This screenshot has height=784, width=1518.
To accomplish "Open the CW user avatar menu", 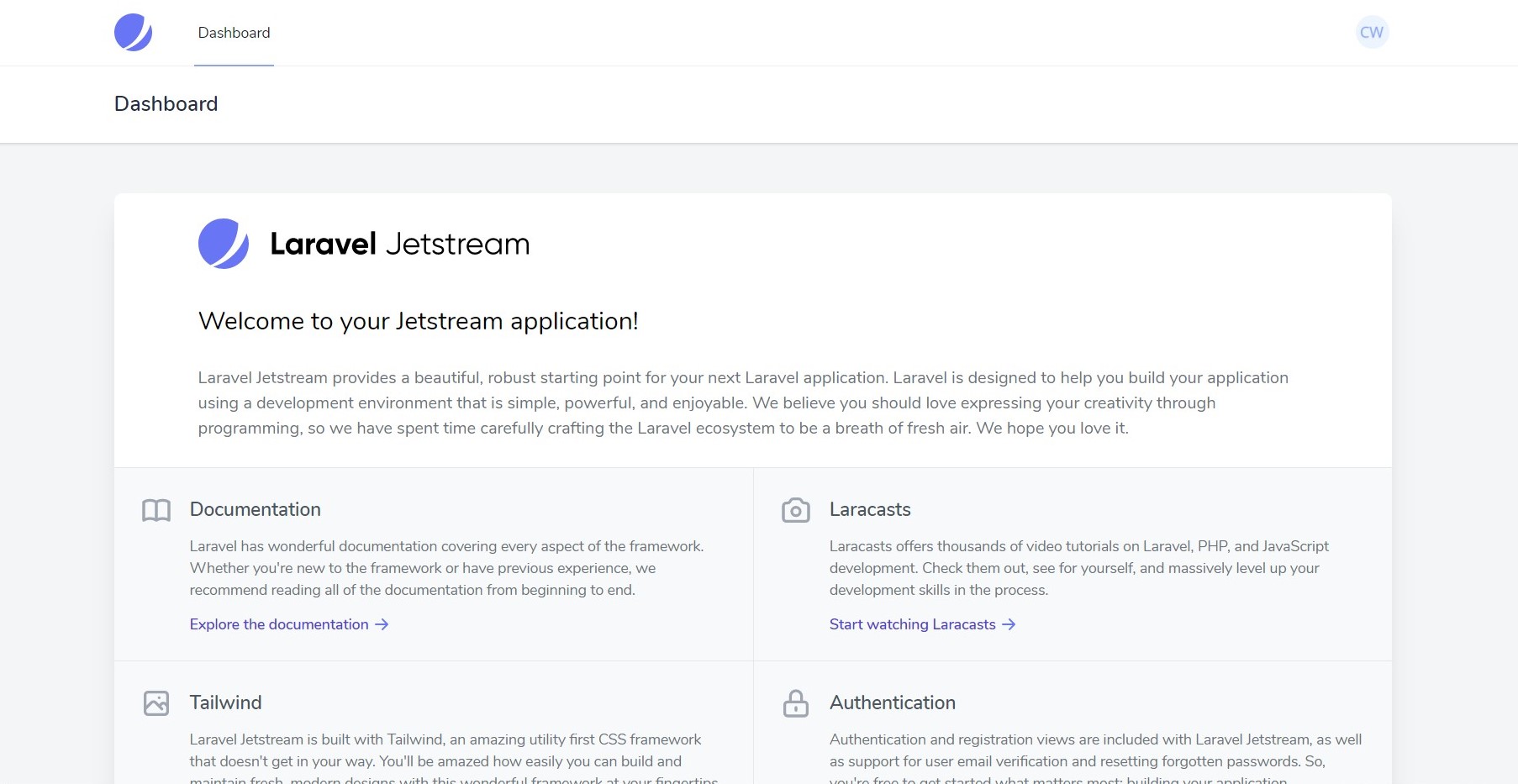I will pos(1371,33).
